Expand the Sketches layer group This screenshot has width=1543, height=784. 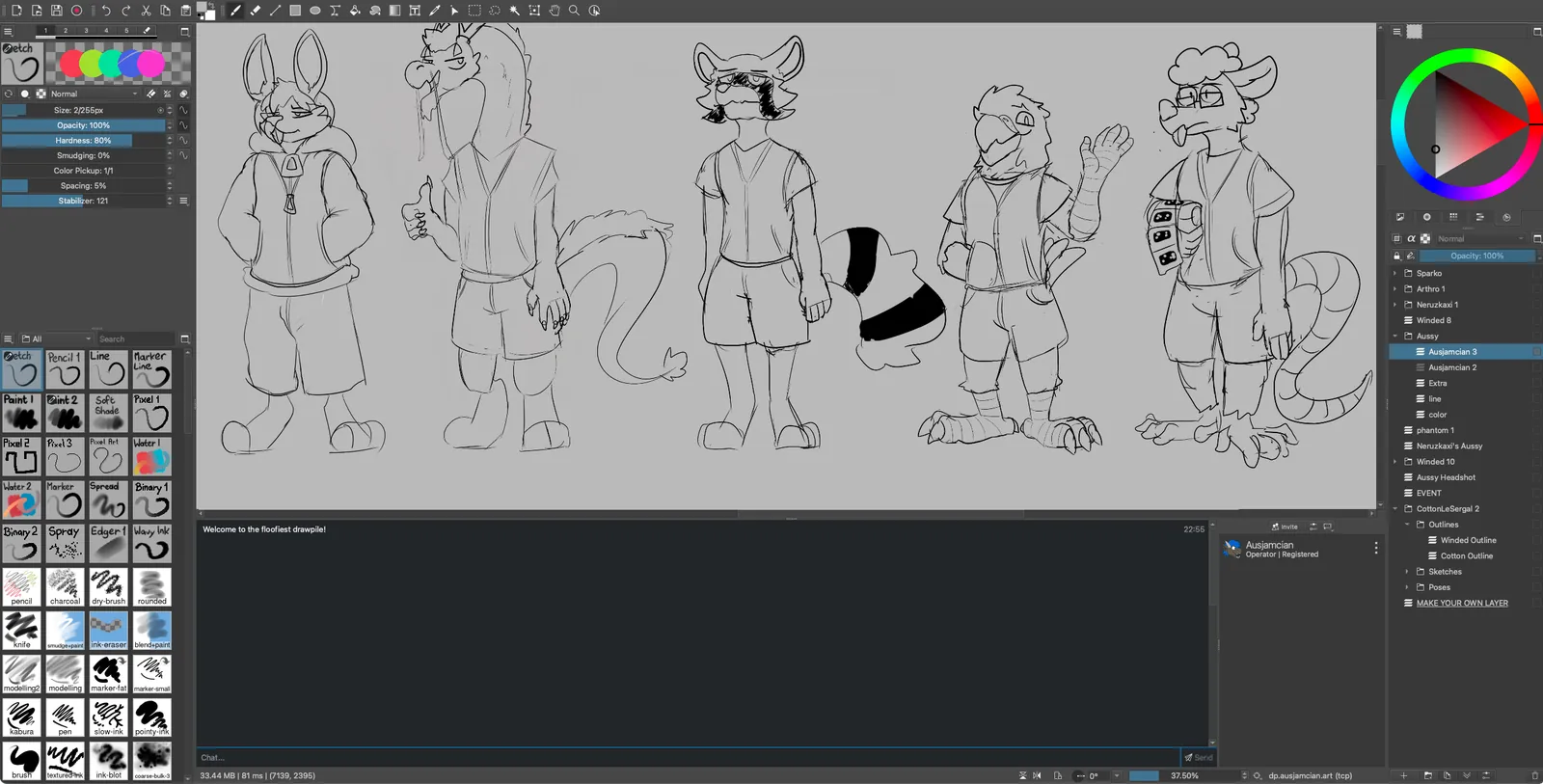[x=1407, y=572]
